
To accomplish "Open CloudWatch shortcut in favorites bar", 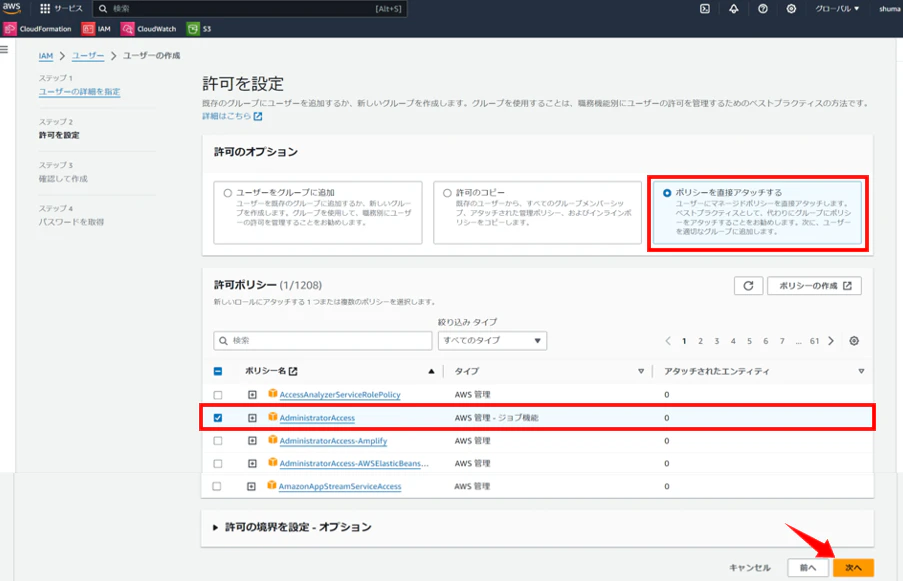I will [149, 29].
